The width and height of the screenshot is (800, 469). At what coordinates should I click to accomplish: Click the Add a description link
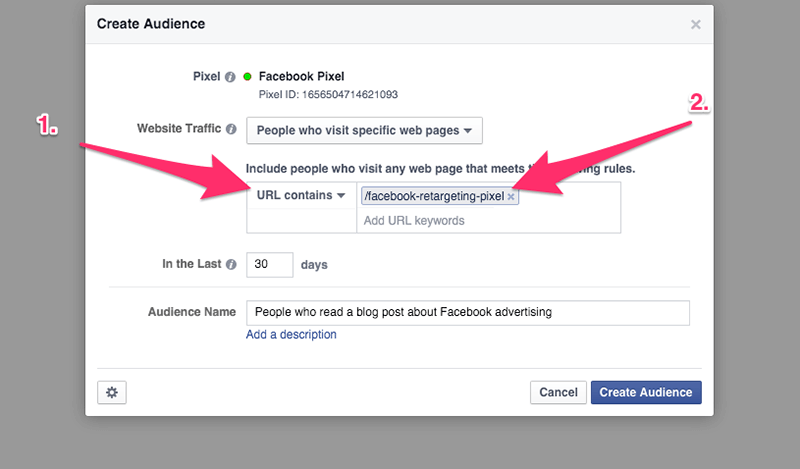point(291,335)
